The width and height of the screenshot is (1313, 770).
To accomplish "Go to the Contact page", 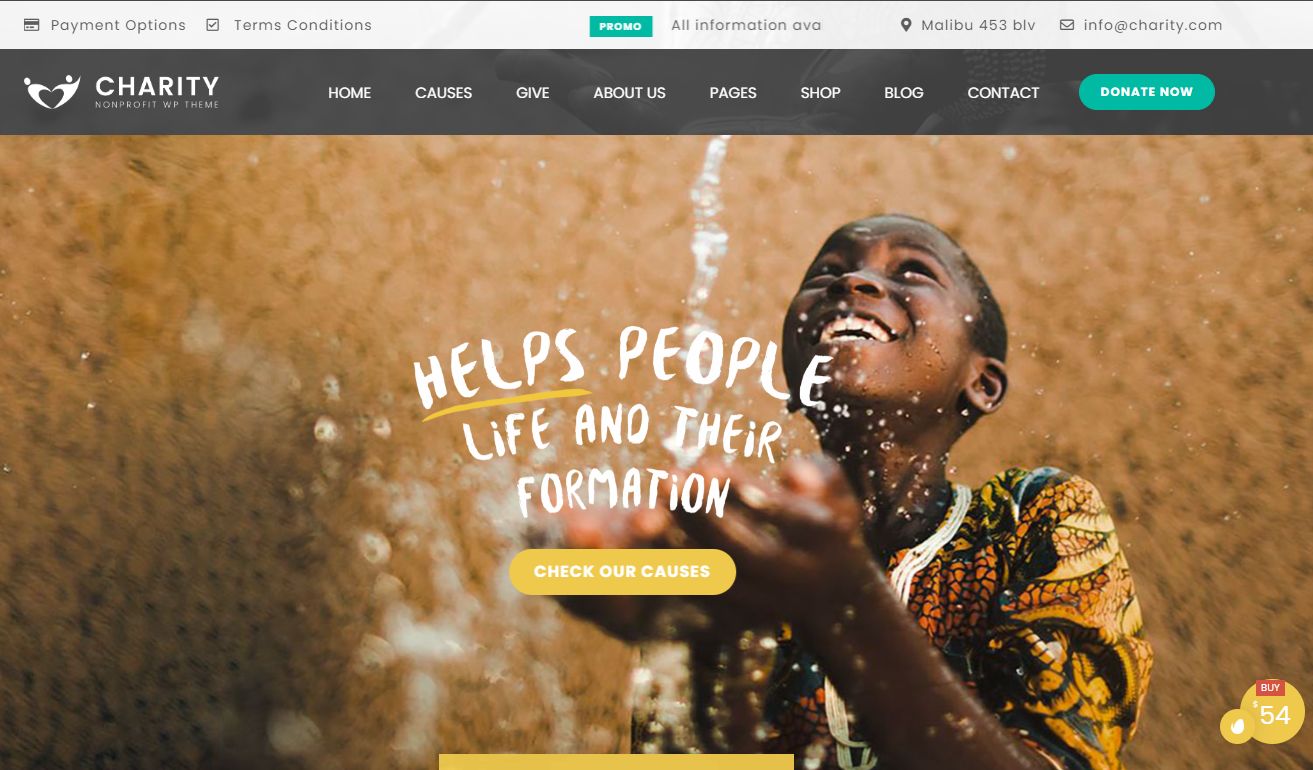I will click(1003, 92).
